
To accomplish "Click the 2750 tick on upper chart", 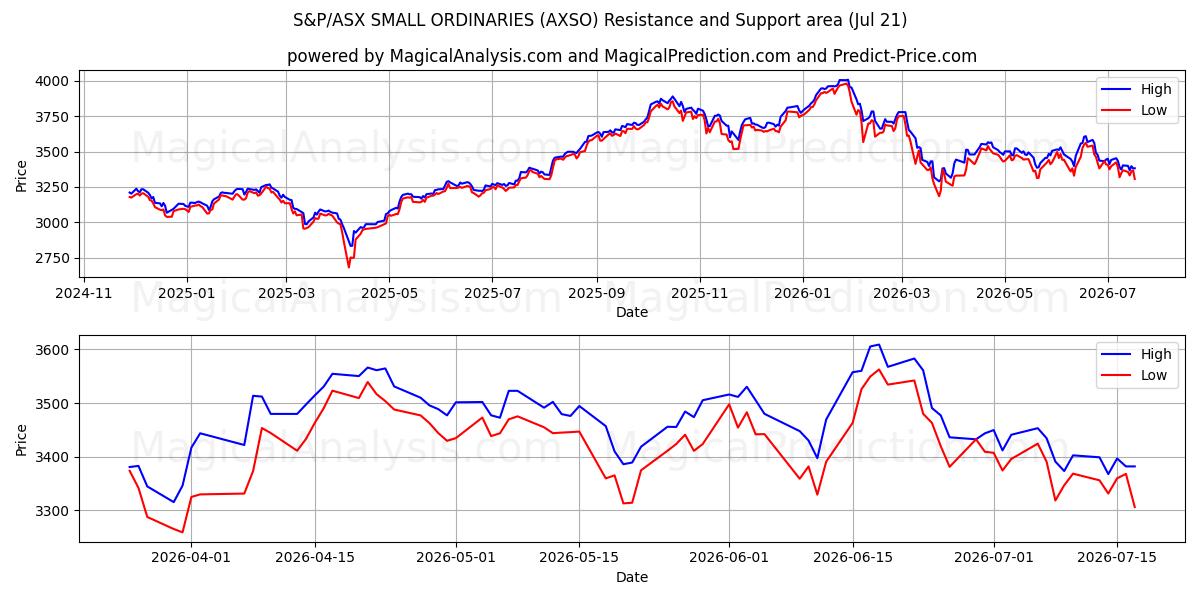I will tap(53, 258).
